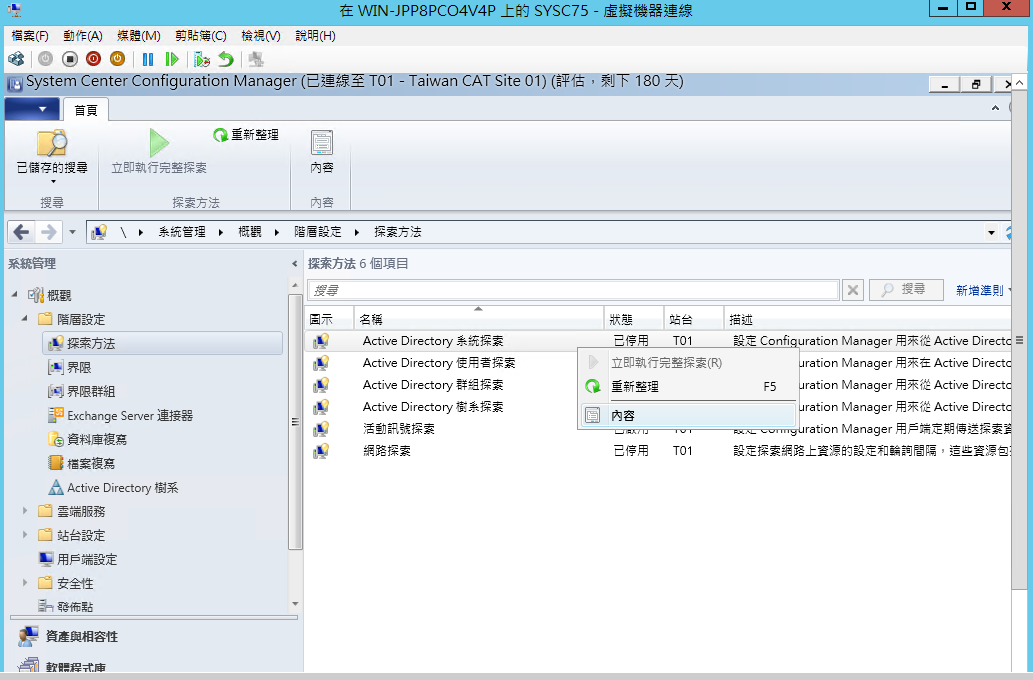1033x680 pixels.
Task: Click the icon of the 網路探索 row
Action: point(321,451)
